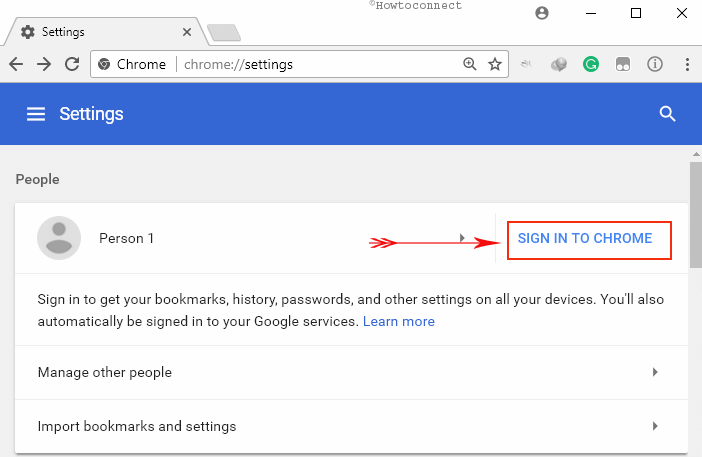Expand Manage other people

pyautogui.click(x=351, y=372)
